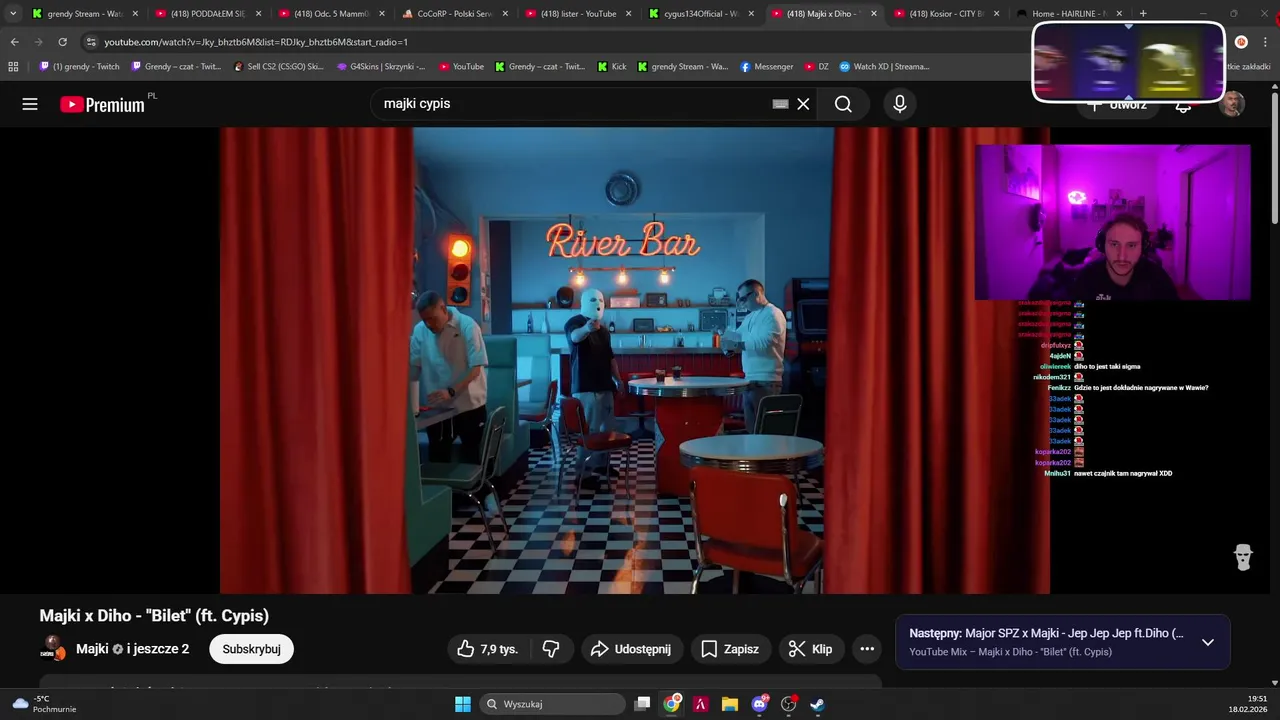Viewport: 1280px width, 720px height.
Task: Open Sell CS2 (CS:GO) Ski... bookmark
Action: coord(279,67)
